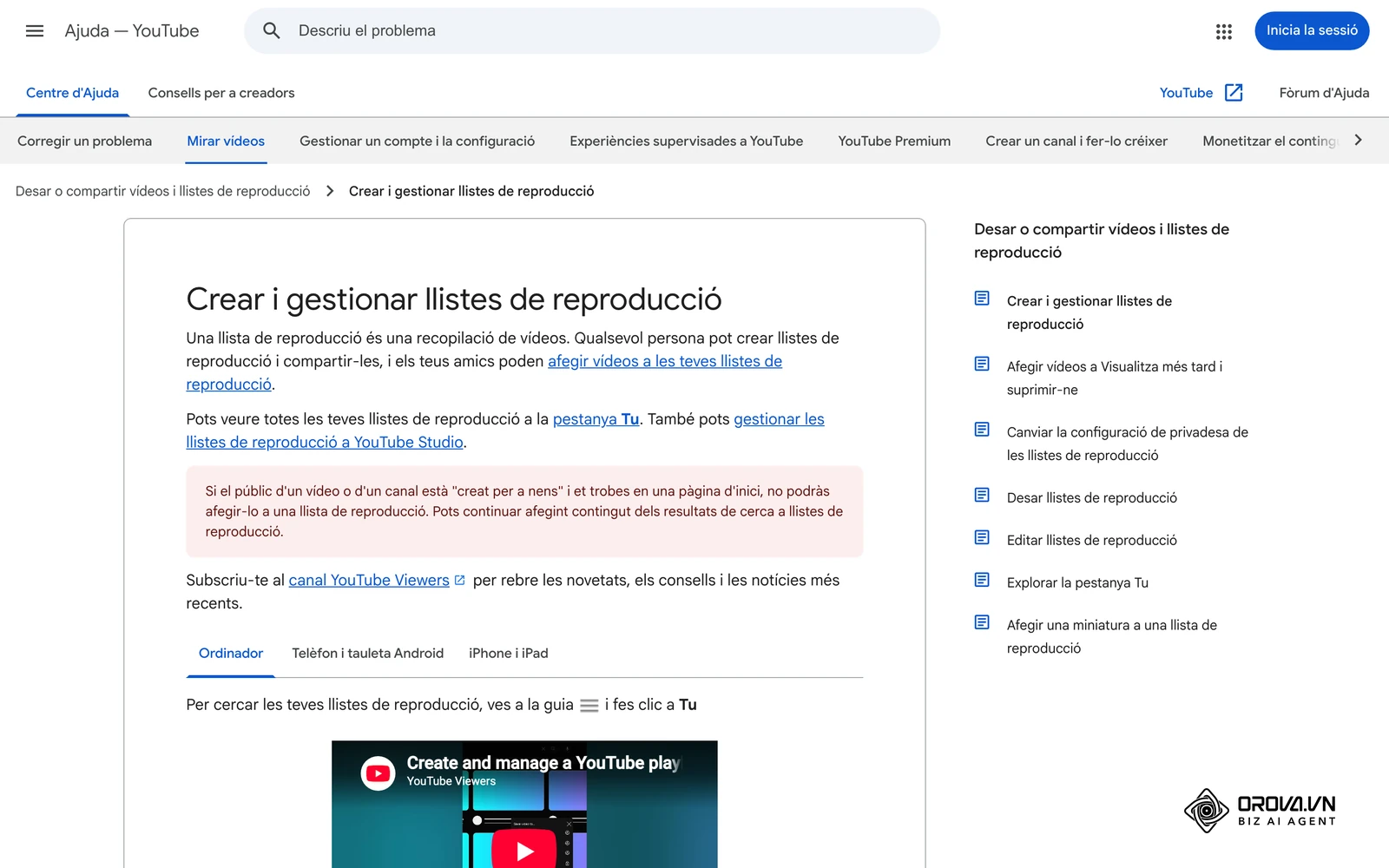Switch to iPhone i iPad tab

[509, 654]
